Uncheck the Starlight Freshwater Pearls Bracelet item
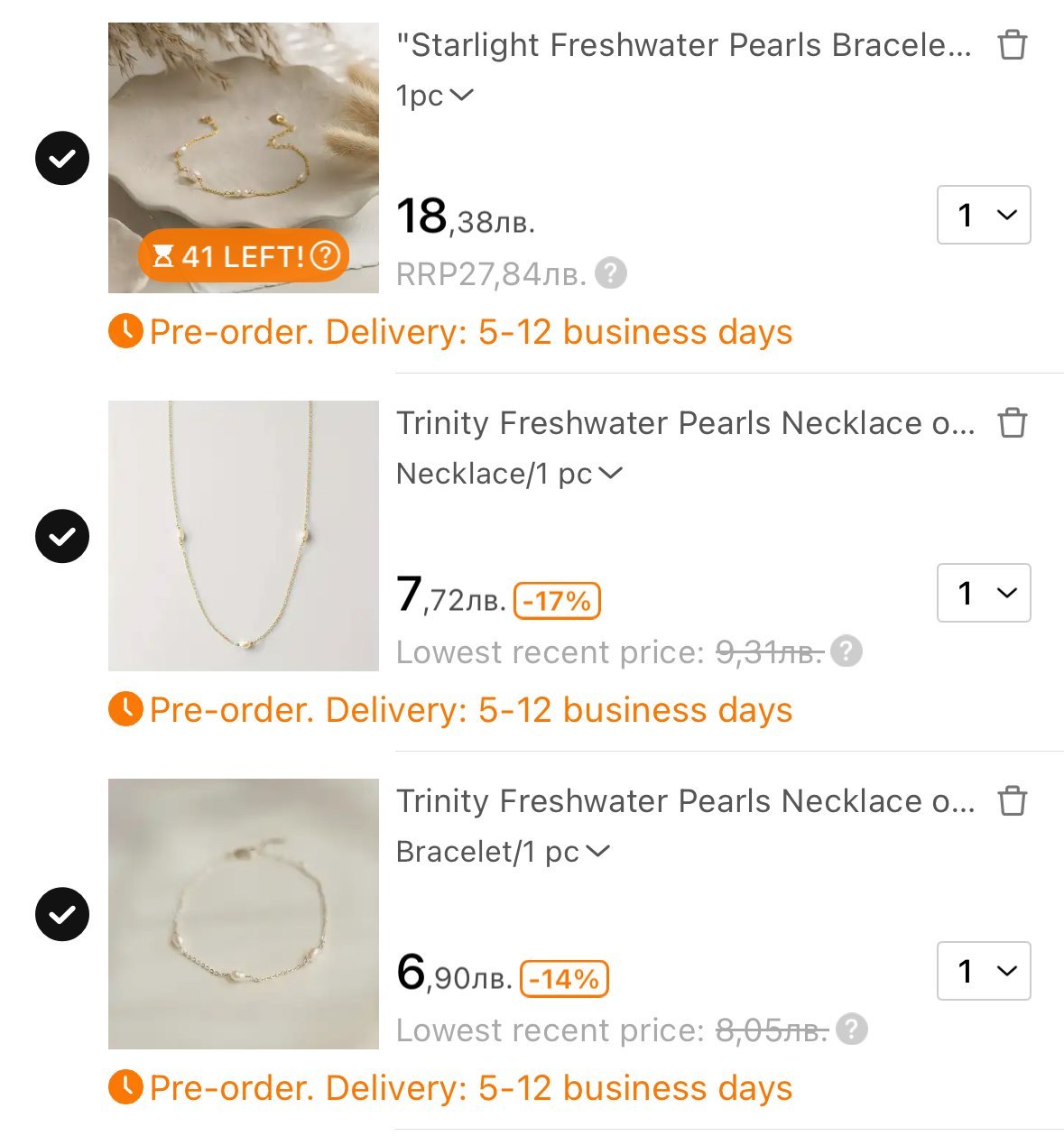This screenshot has height=1136, width=1064. coord(62,159)
